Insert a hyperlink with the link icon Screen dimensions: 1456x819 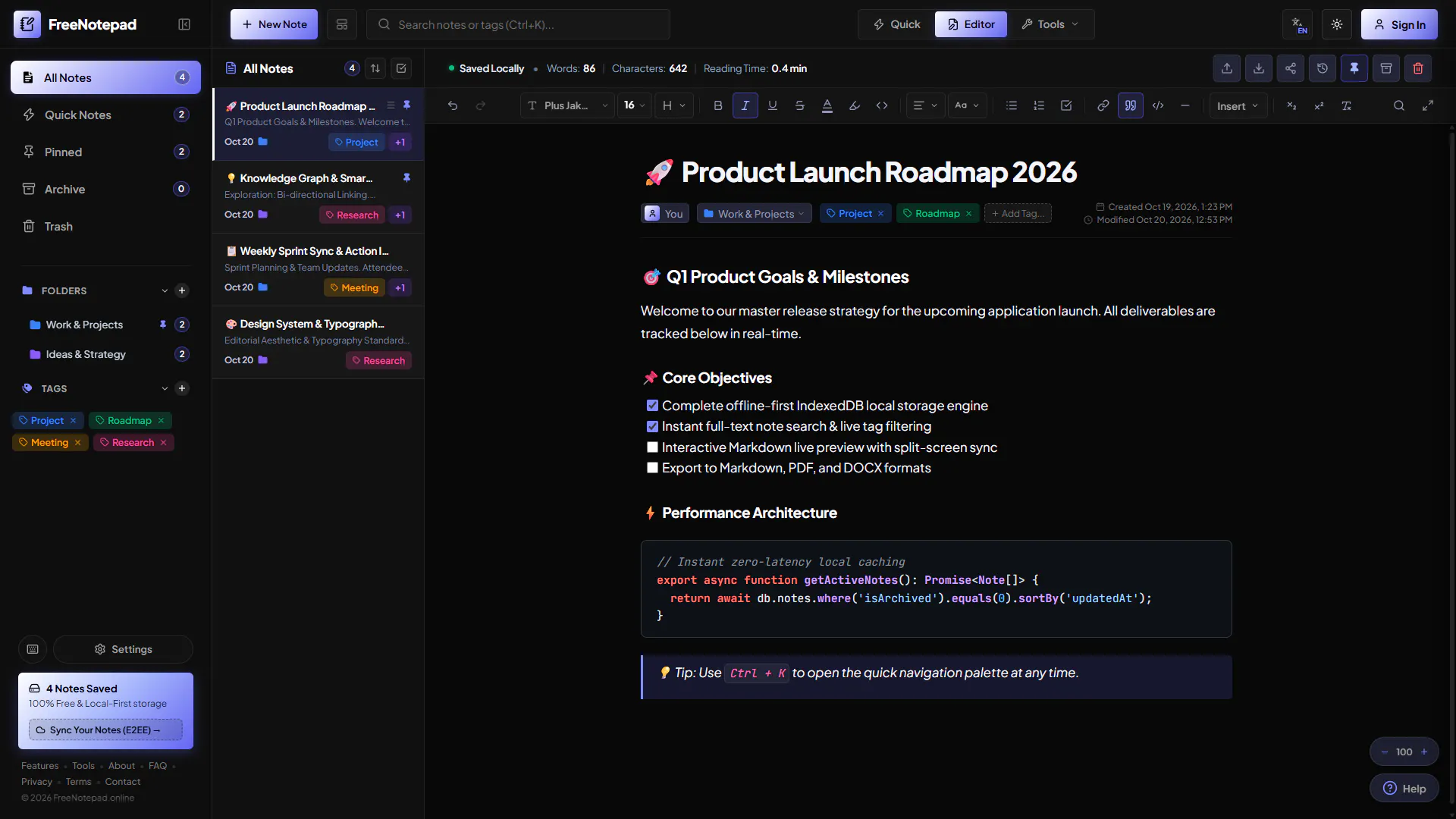[1103, 105]
